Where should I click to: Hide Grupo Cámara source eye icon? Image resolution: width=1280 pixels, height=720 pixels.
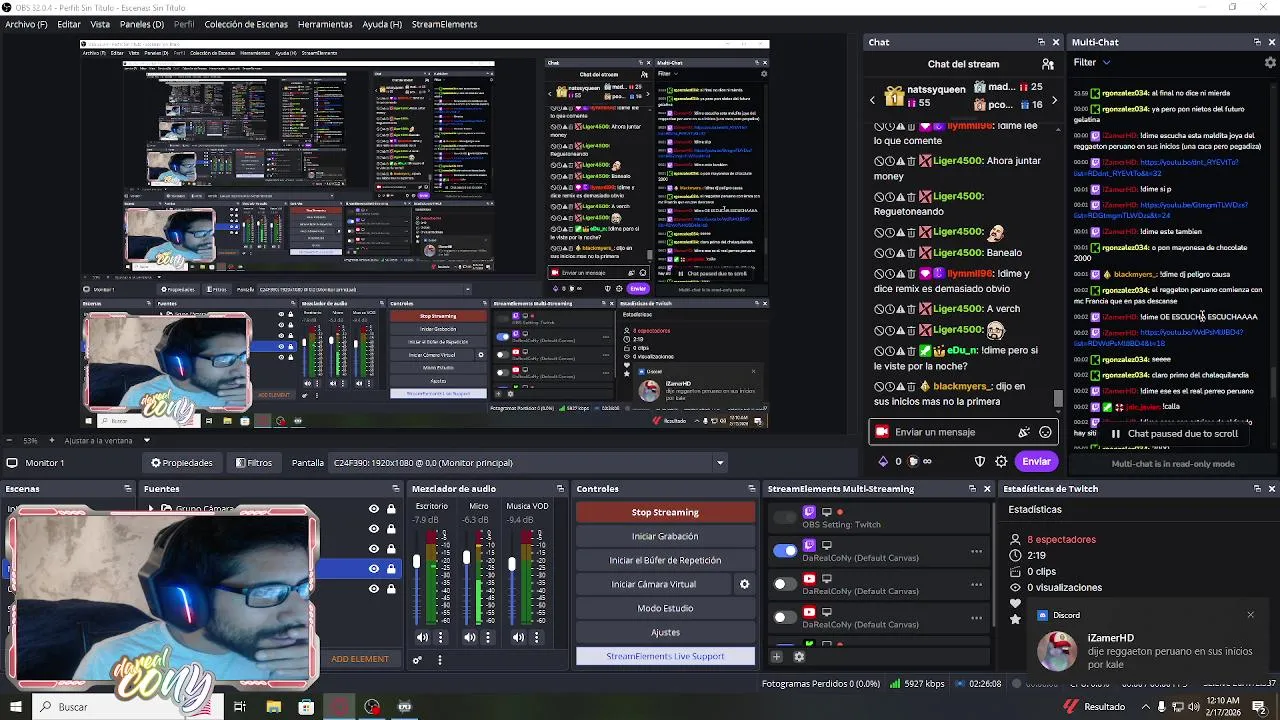[374, 509]
